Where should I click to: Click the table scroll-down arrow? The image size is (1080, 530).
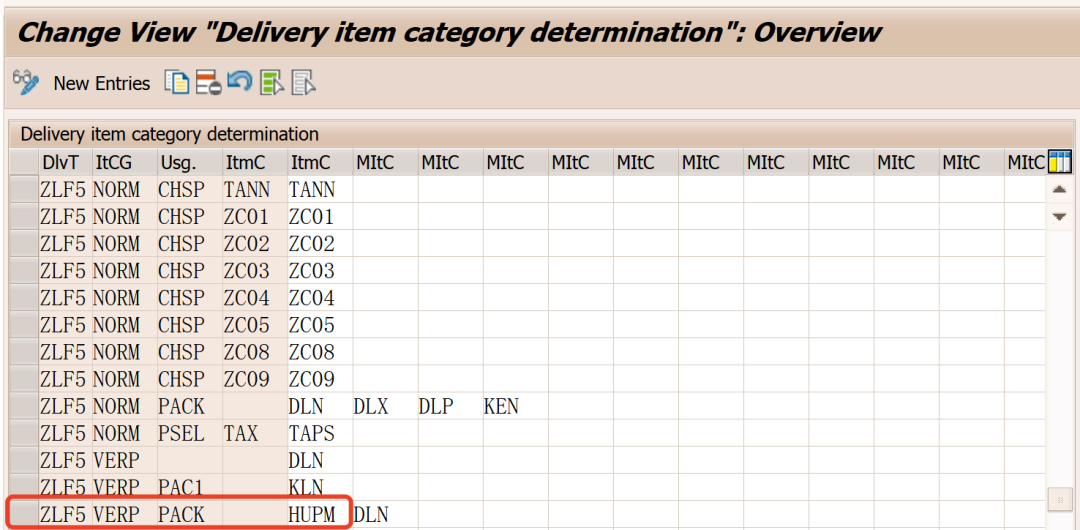(1059, 217)
